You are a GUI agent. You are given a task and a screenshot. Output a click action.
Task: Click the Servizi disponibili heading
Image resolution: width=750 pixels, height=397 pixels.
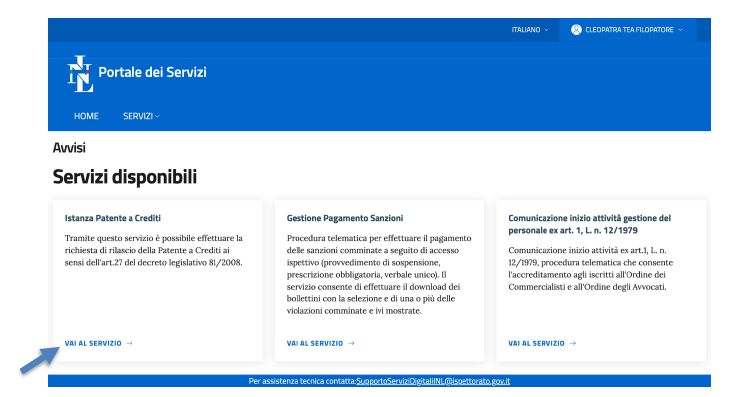[x=124, y=177]
